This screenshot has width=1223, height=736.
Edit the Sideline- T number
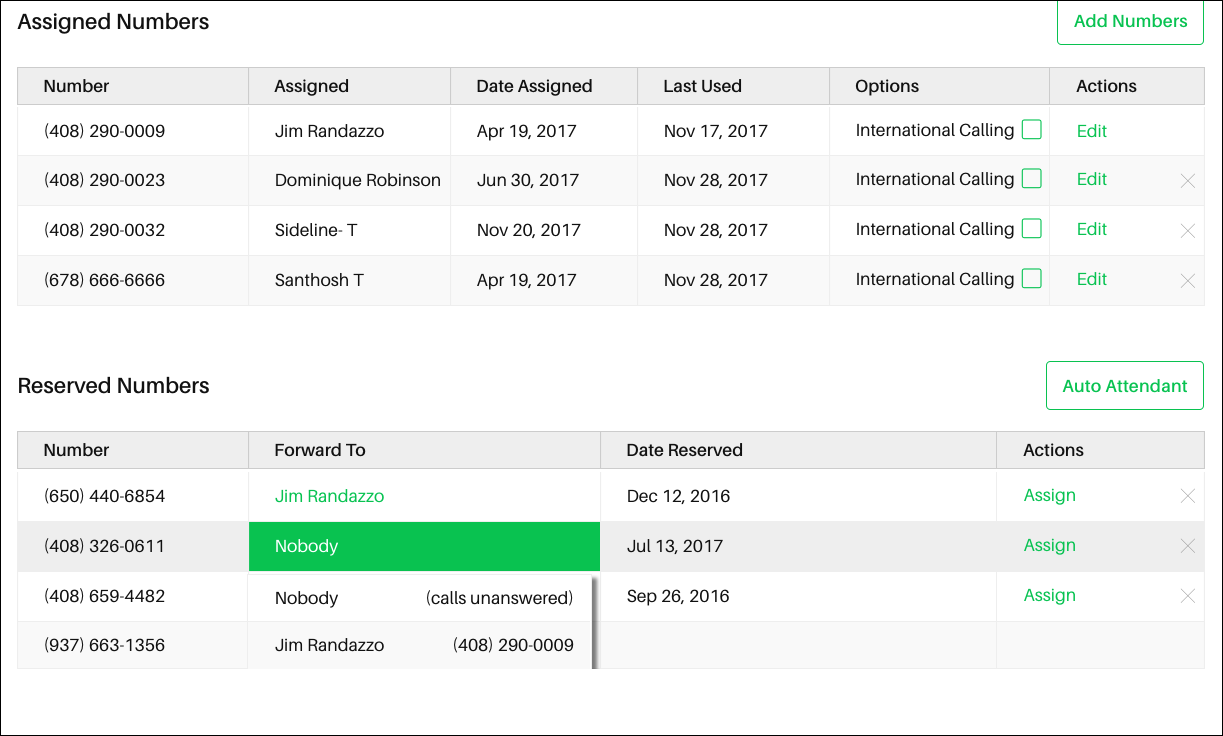(x=1092, y=229)
